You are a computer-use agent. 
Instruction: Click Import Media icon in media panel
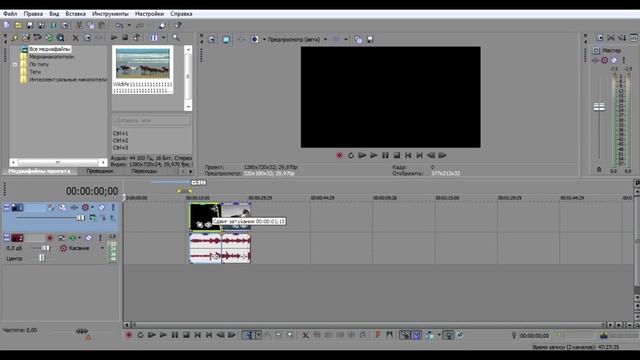click(x=15, y=38)
